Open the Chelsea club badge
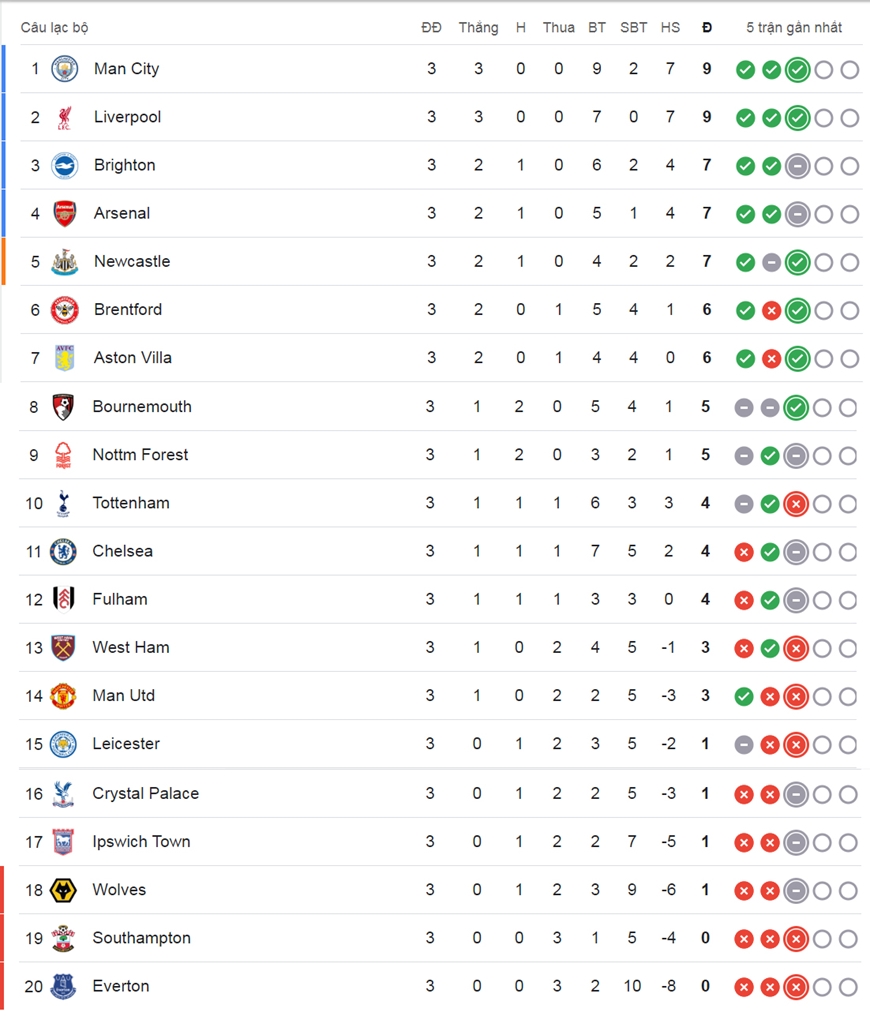Image resolution: width=870 pixels, height=1016 pixels. click(63, 551)
